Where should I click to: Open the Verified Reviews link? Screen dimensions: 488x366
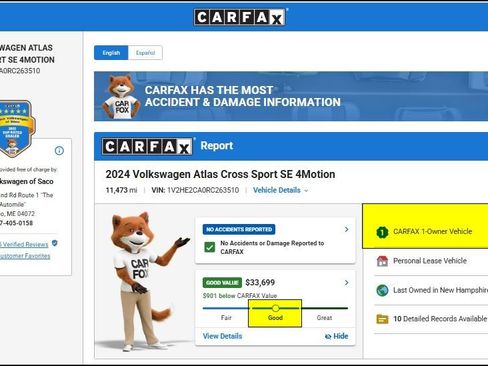click(24, 245)
